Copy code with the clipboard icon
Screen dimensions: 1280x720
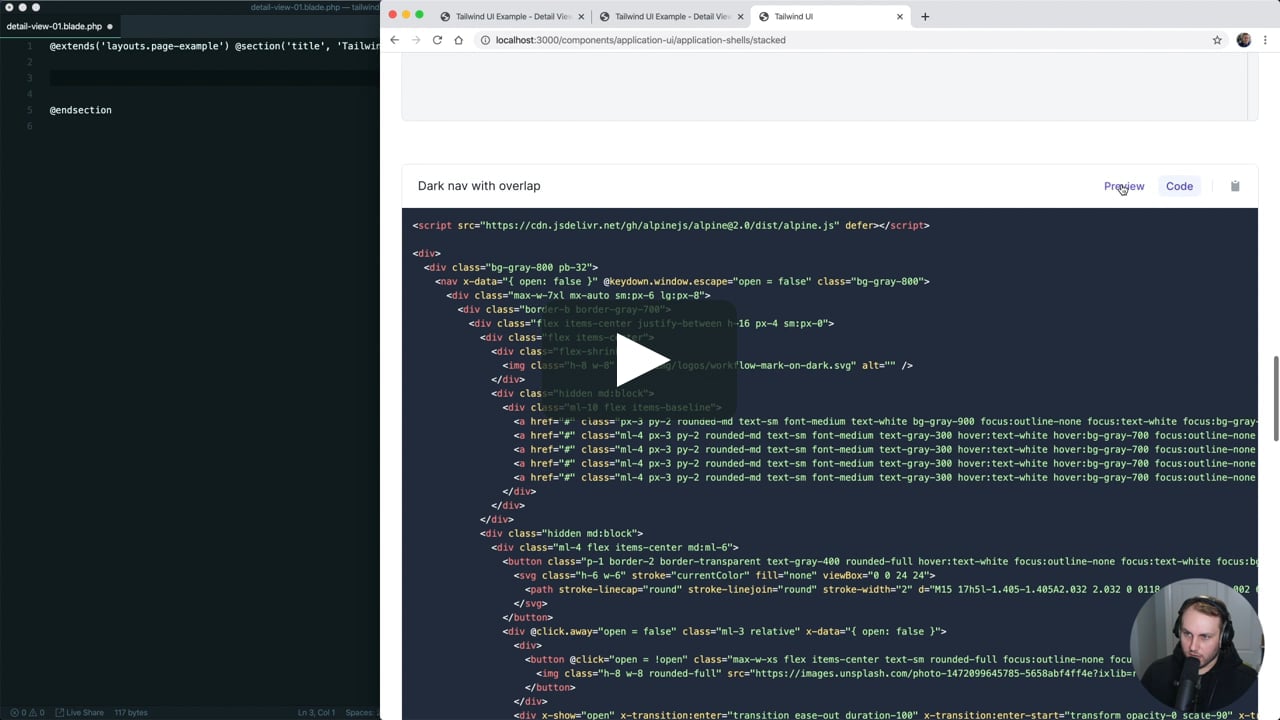click(1235, 186)
